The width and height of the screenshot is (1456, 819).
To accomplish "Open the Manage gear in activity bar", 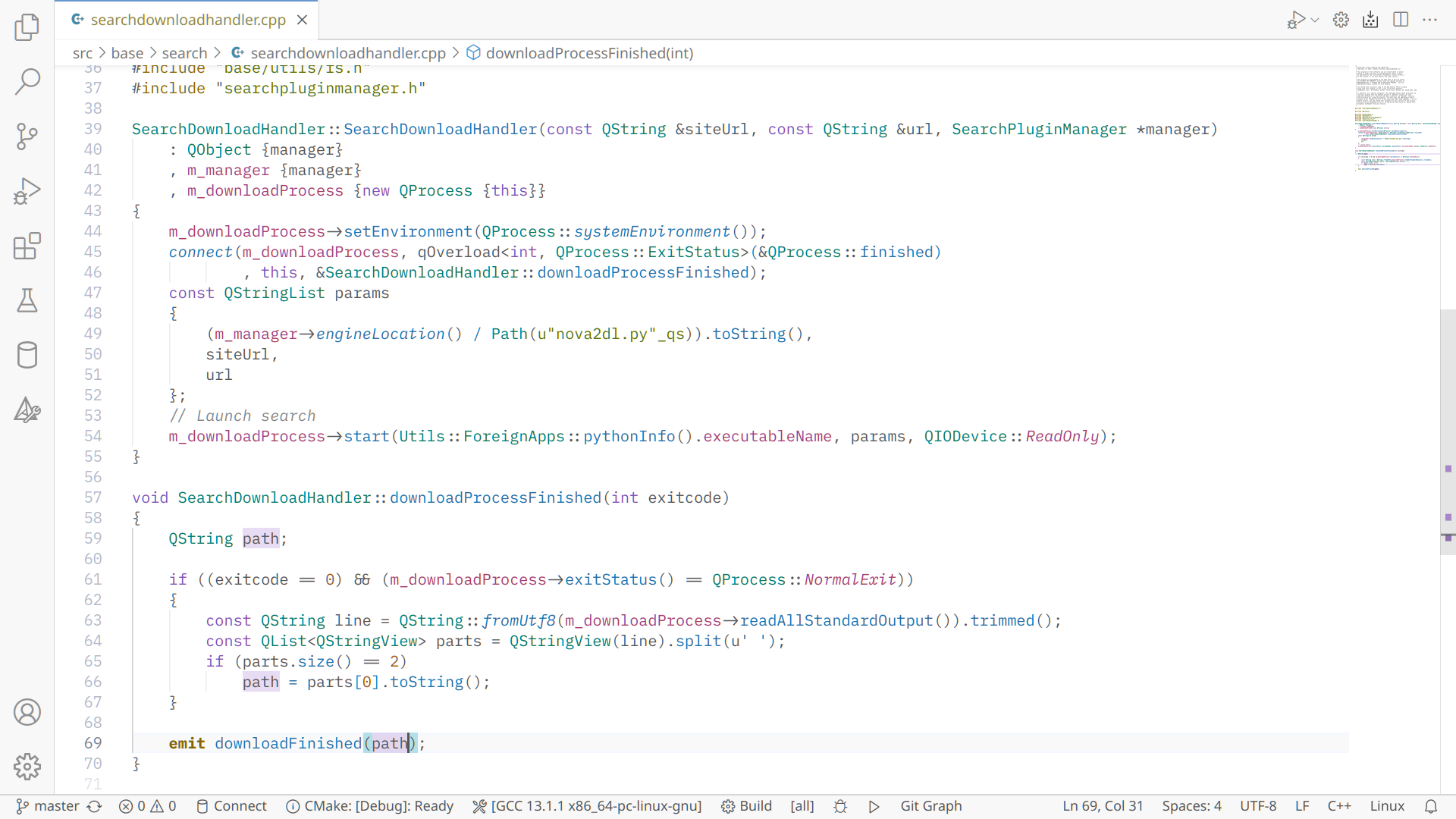I will point(27,767).
